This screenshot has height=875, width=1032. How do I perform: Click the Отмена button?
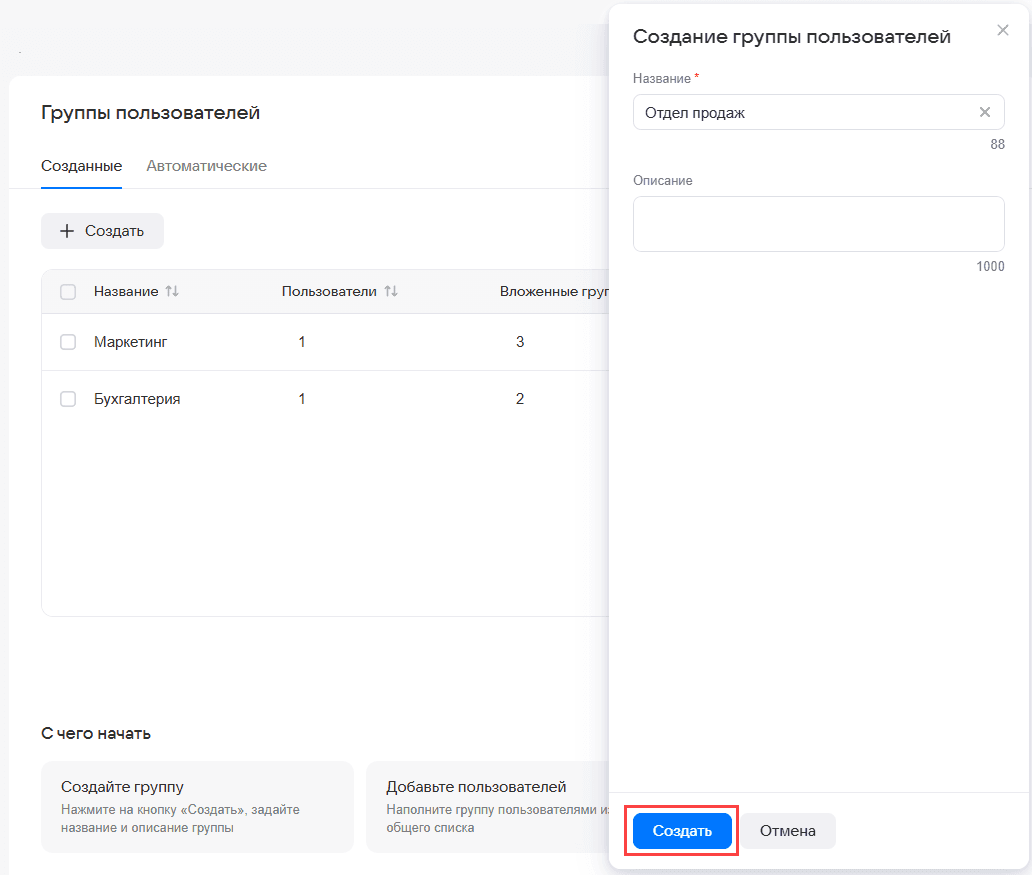[x=788, y=831]
